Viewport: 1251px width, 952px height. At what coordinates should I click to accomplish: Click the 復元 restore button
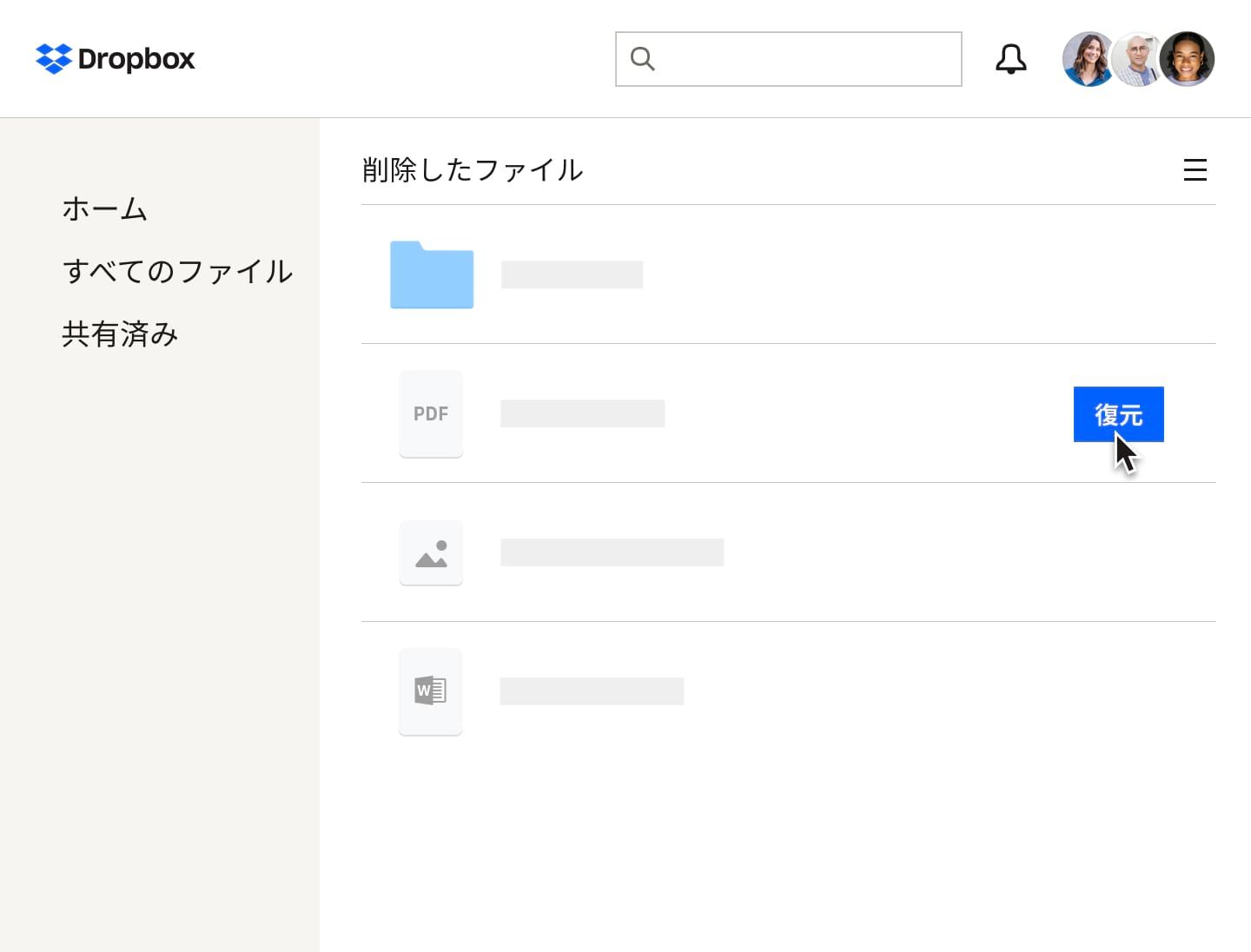click(x=1119, y=414)
